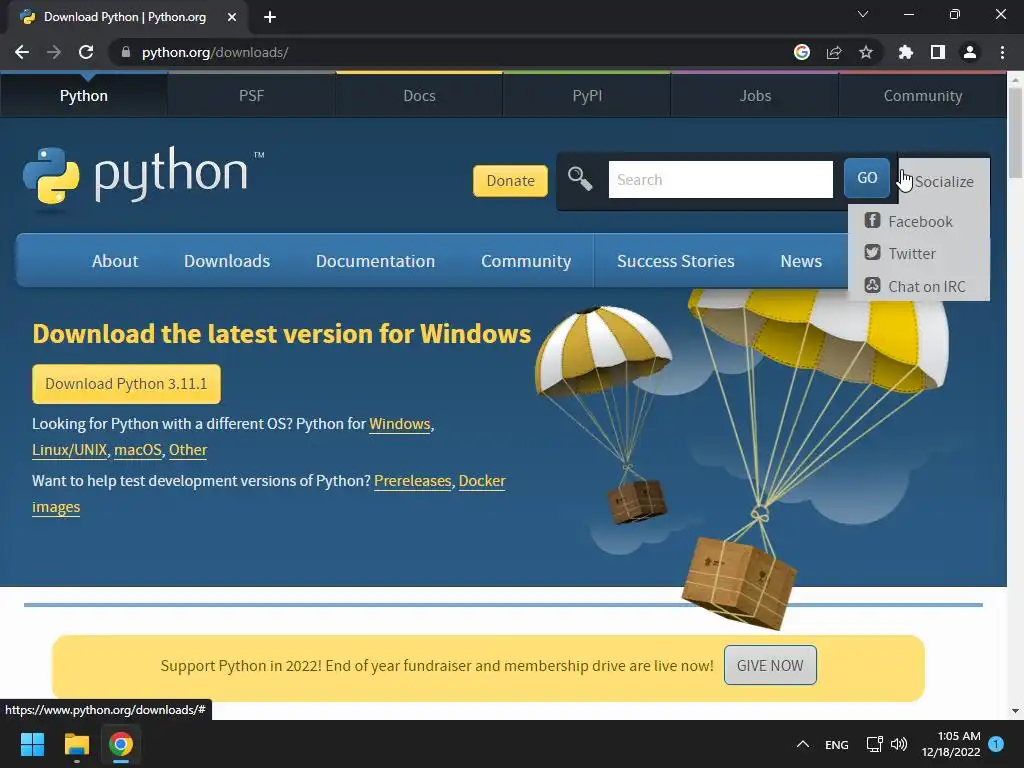The height and width of the screenshot is (768, 1024).
Task: Open the Community navigation menu
Action: click(x=526, y=261)
